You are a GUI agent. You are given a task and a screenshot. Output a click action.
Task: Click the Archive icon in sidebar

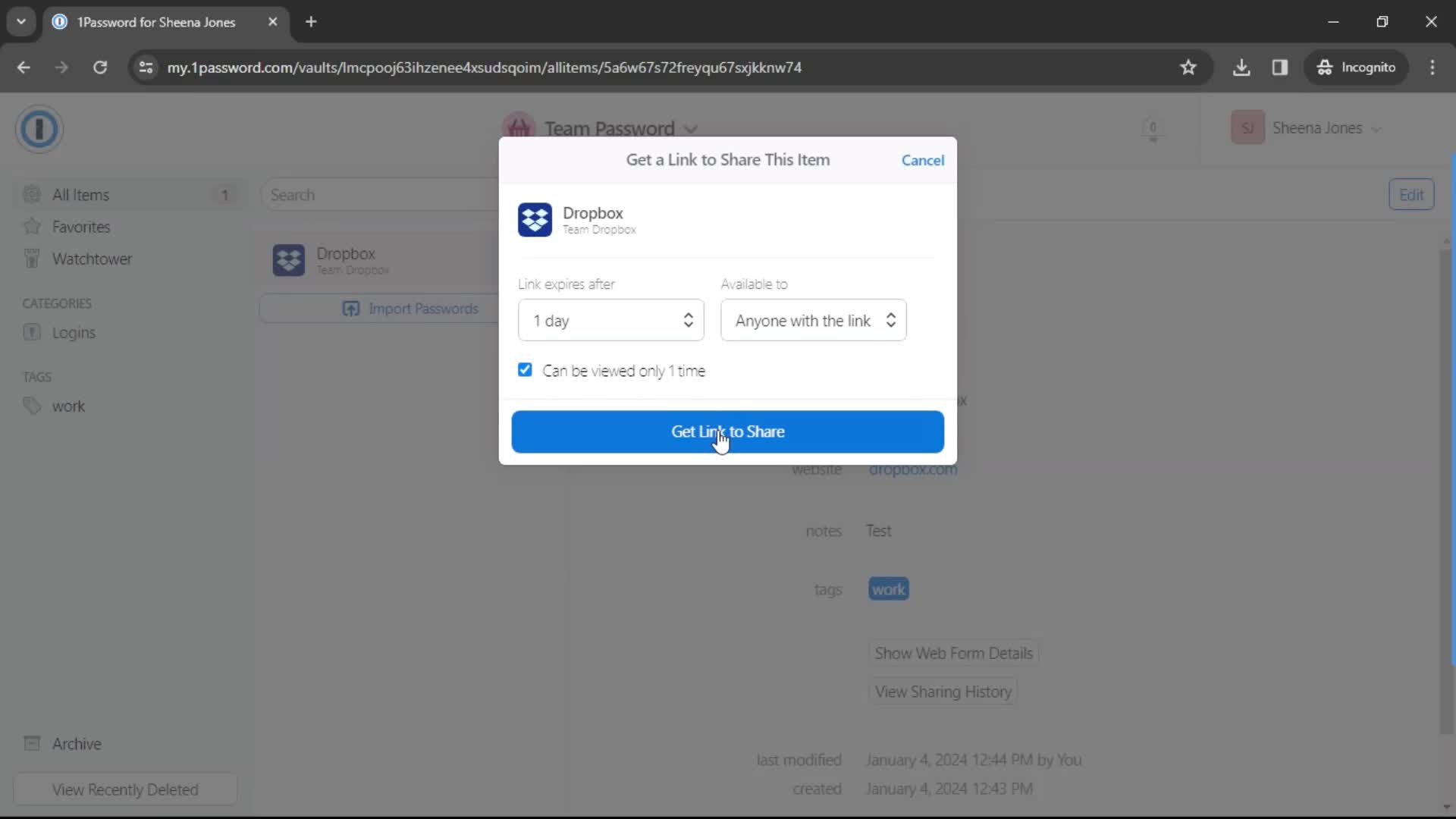30,742
